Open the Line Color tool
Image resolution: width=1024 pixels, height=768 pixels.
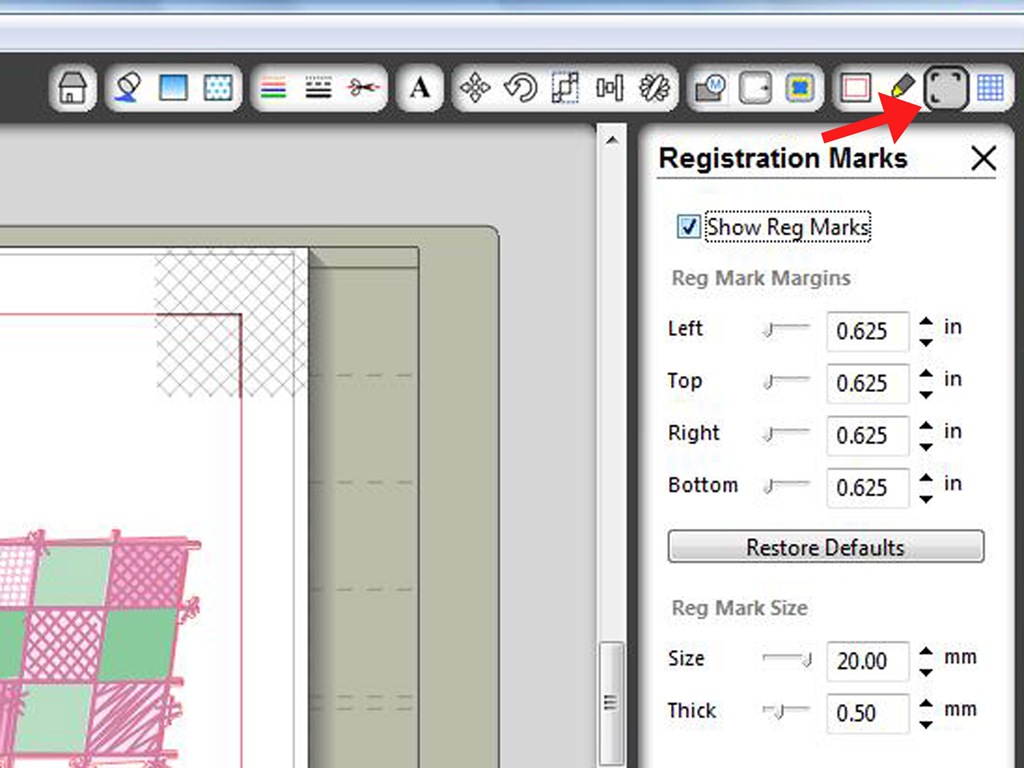[x=274, y=88]
